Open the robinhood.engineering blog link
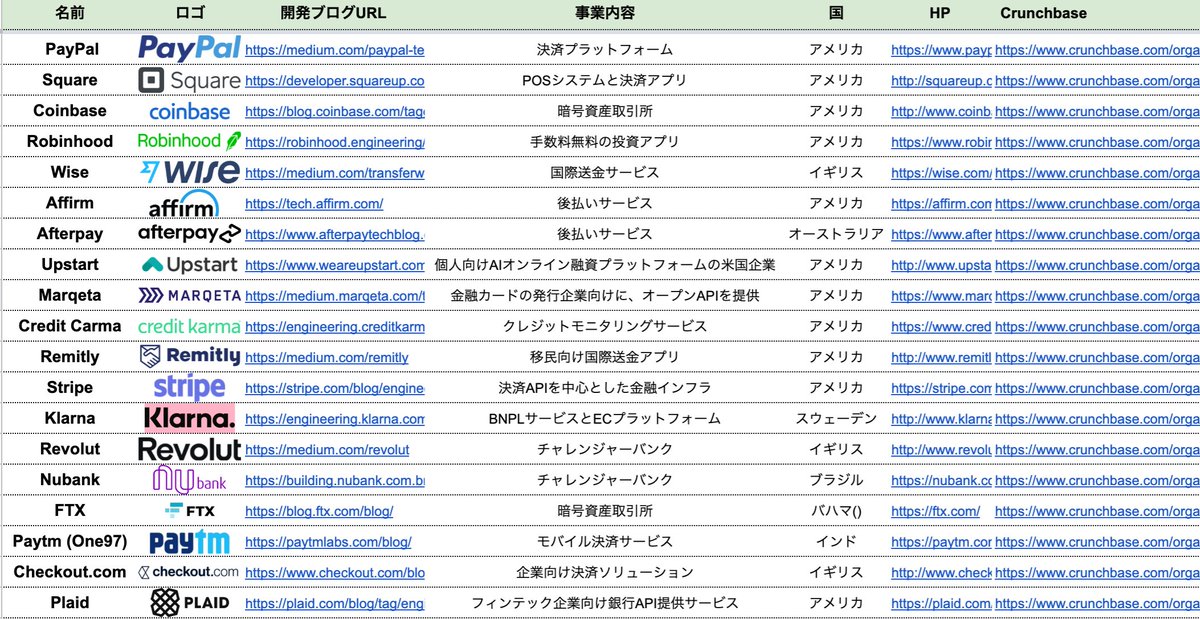Screen dimensions: 1200x619 pyautogui.click(x=334, y=142)
